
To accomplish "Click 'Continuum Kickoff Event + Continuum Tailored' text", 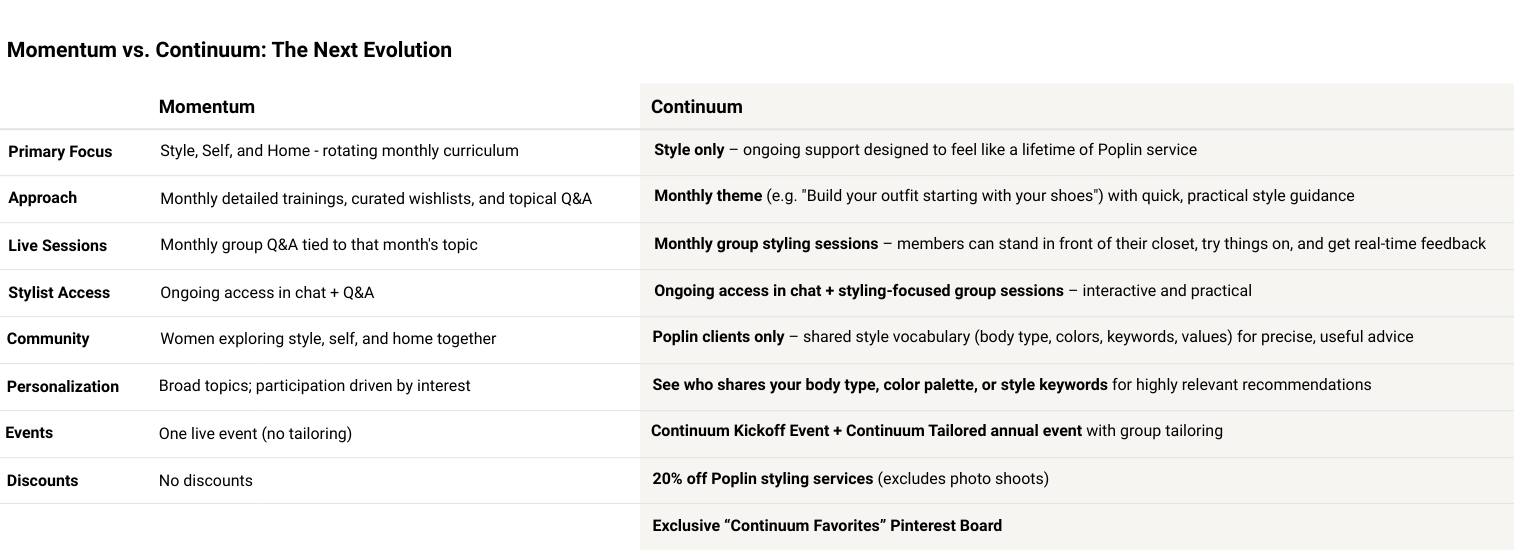I will point(866,431).
